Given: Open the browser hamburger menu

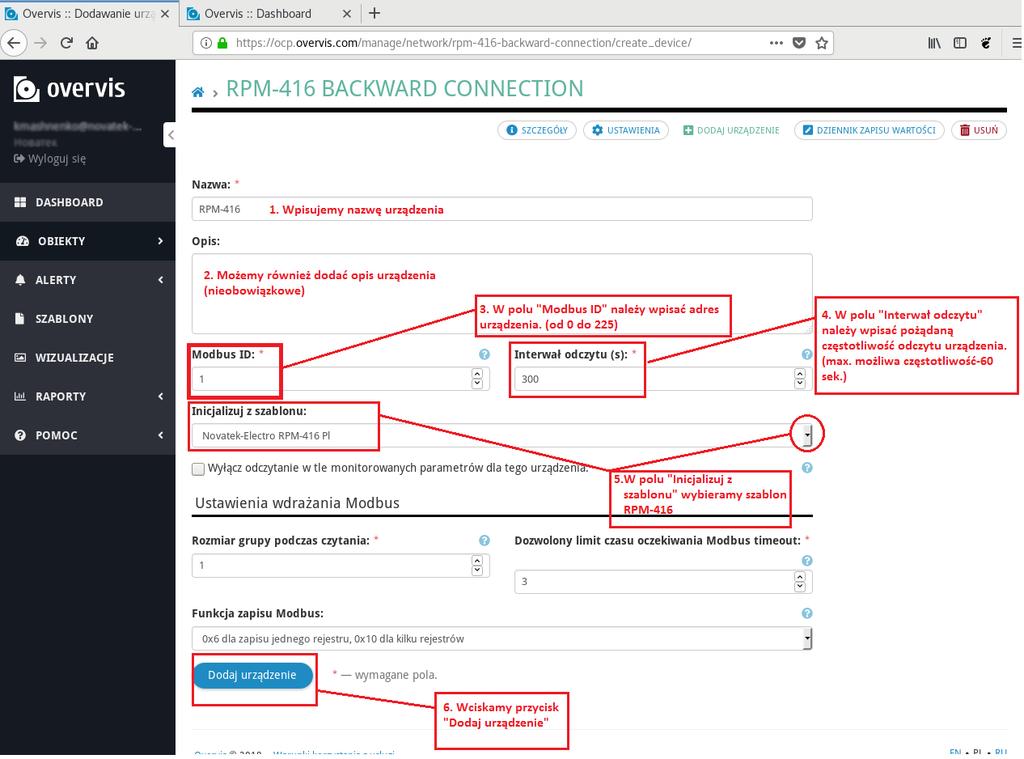Looking at the screenshot, I should click(x=1016, y=43).
